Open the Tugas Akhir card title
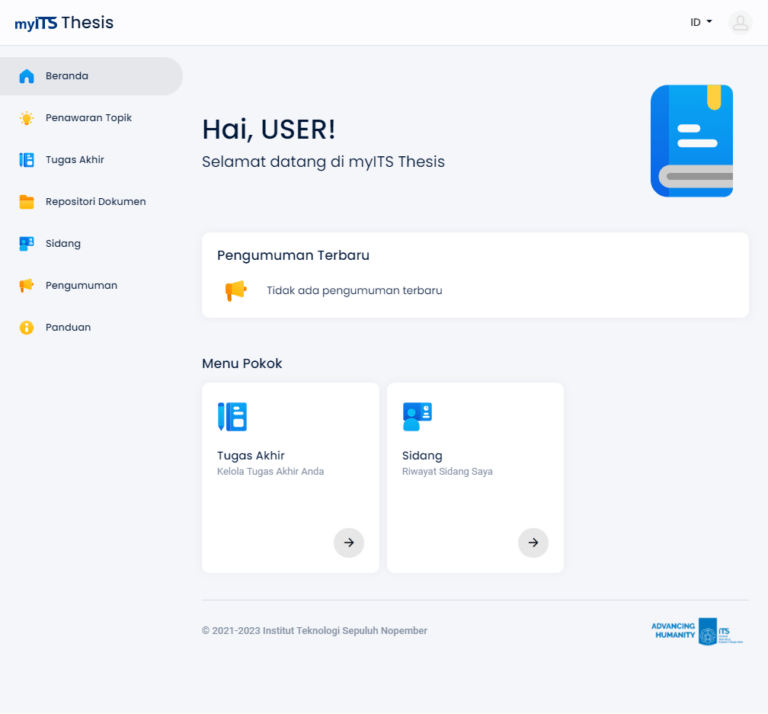Screen dimensions: 768x714 coord(251,455)
